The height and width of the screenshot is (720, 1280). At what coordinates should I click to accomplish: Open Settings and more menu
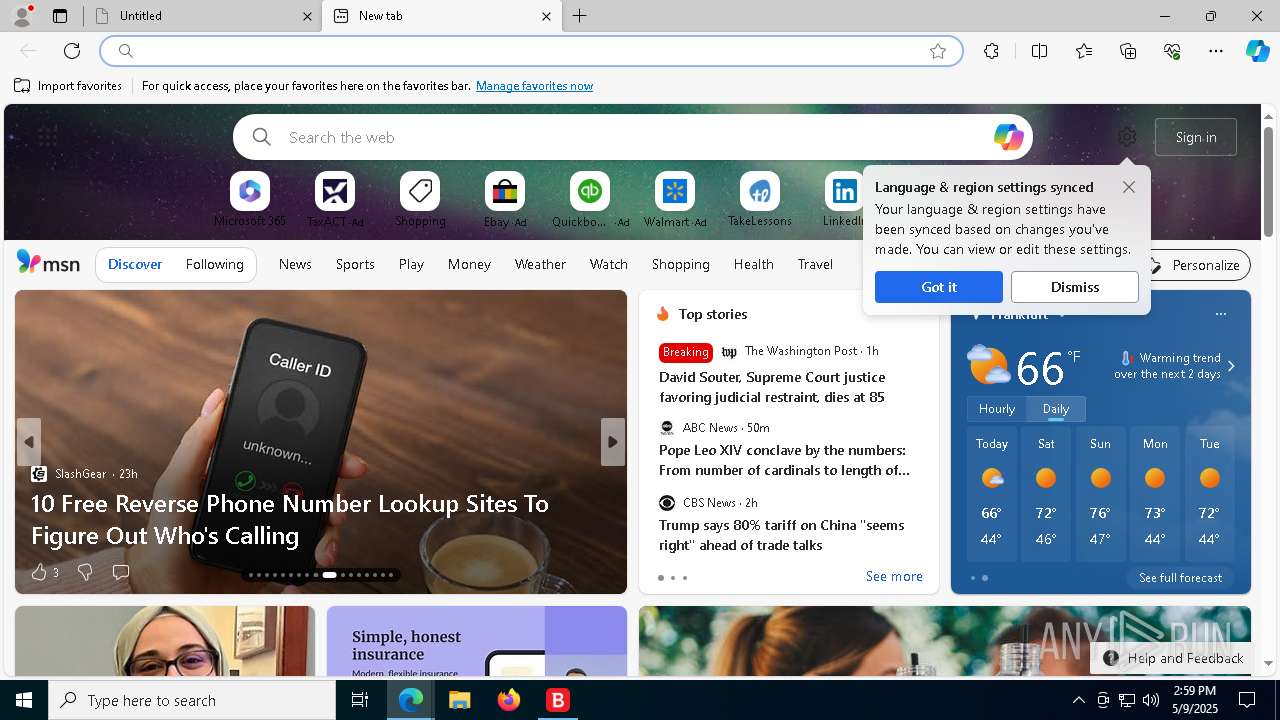(1216, 51)
